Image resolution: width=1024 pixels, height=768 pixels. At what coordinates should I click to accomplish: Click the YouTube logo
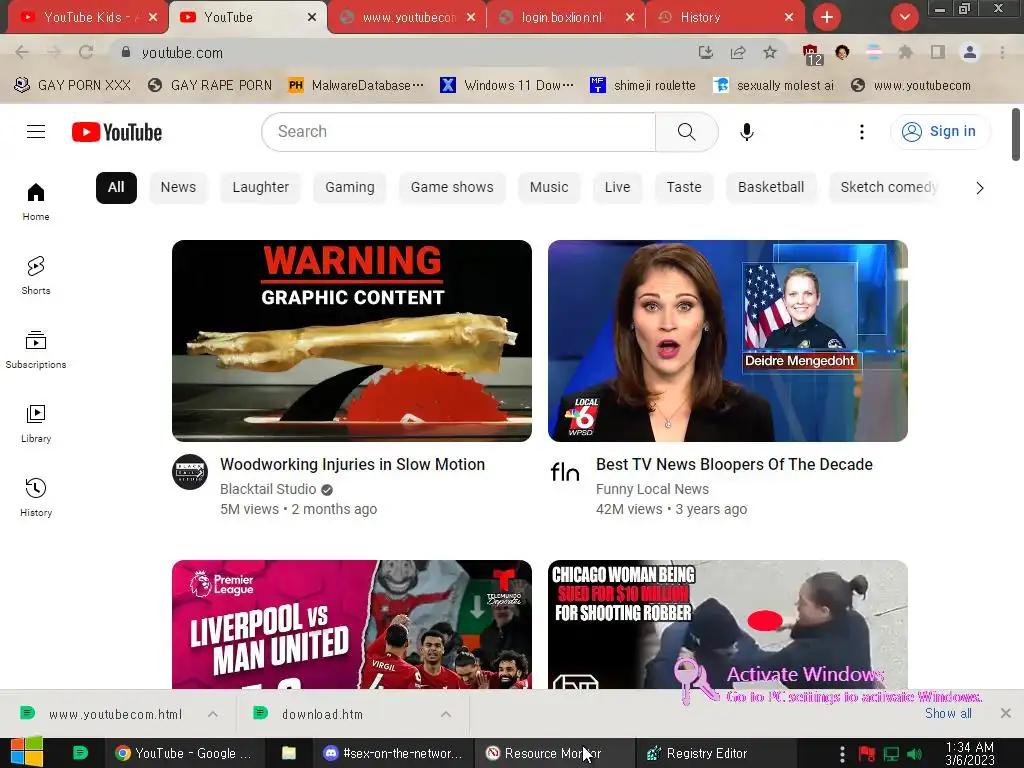pyautogui.click(x=117, y=132)
